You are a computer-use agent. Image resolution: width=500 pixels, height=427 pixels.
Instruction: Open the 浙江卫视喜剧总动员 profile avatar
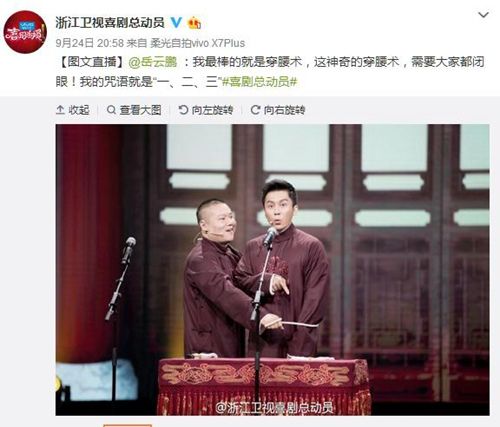(25, 32)
